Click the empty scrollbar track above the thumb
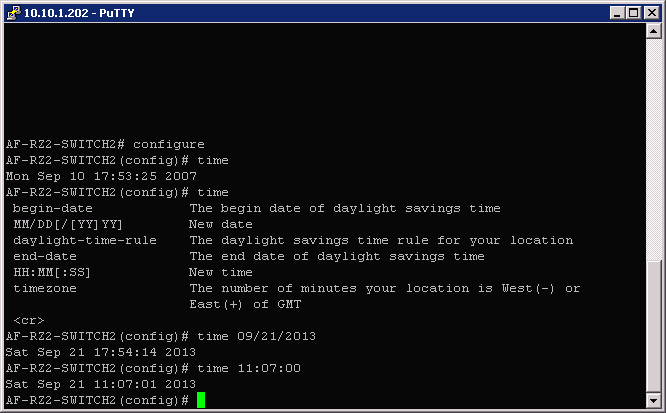 (x=654, y=150)
